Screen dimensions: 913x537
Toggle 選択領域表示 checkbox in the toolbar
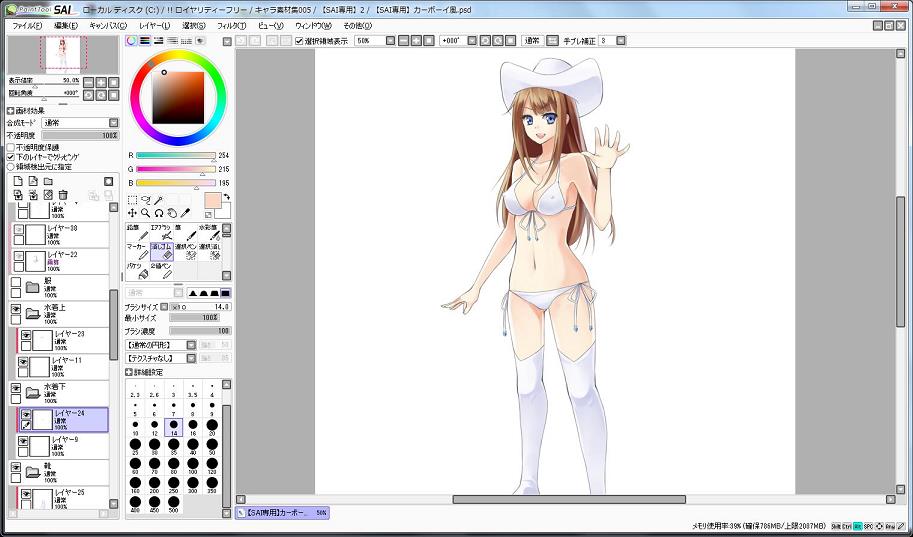pos(299,41)
